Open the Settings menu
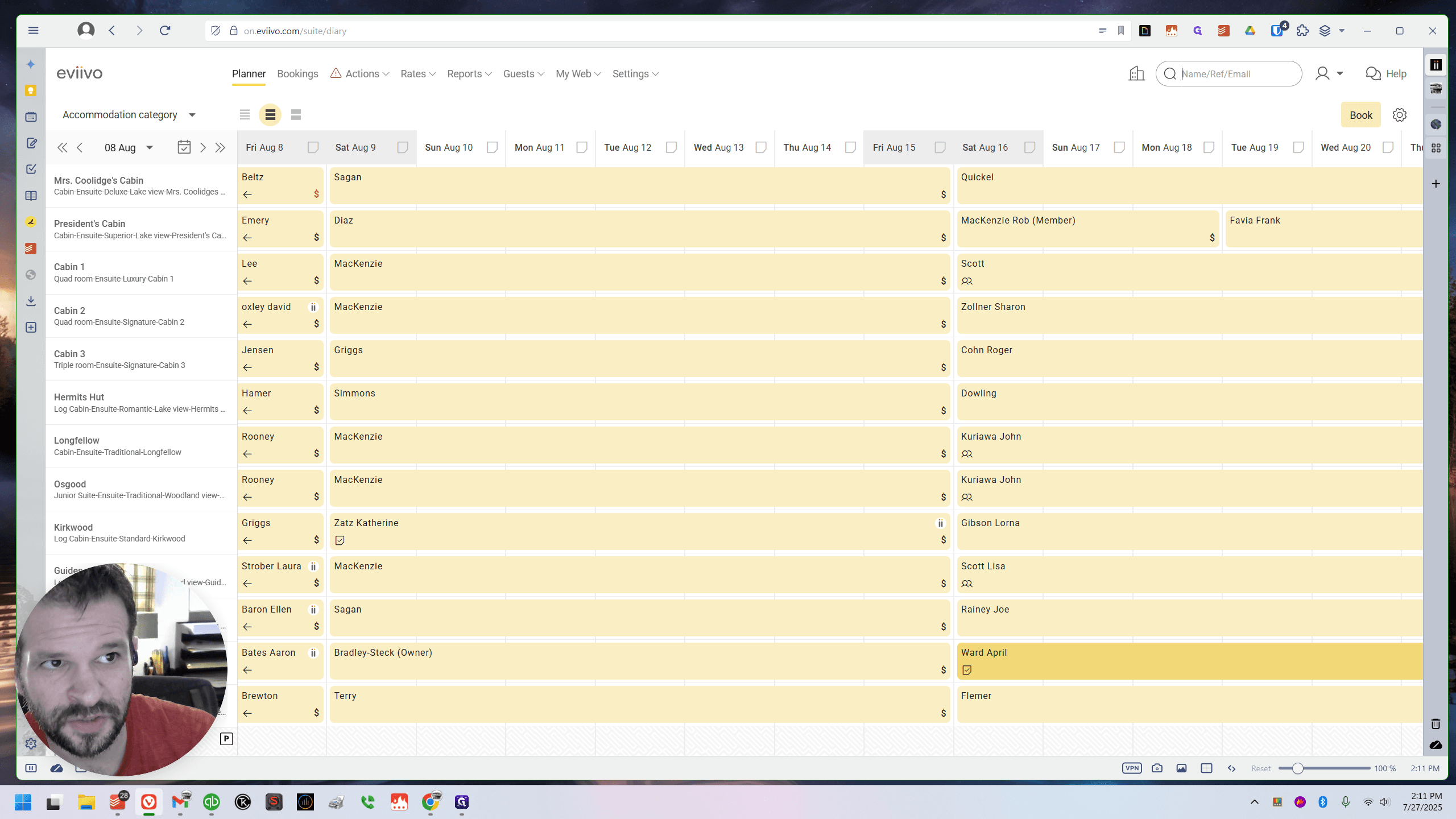This screenshot has width=1456, height=819. tap(635, 74)
